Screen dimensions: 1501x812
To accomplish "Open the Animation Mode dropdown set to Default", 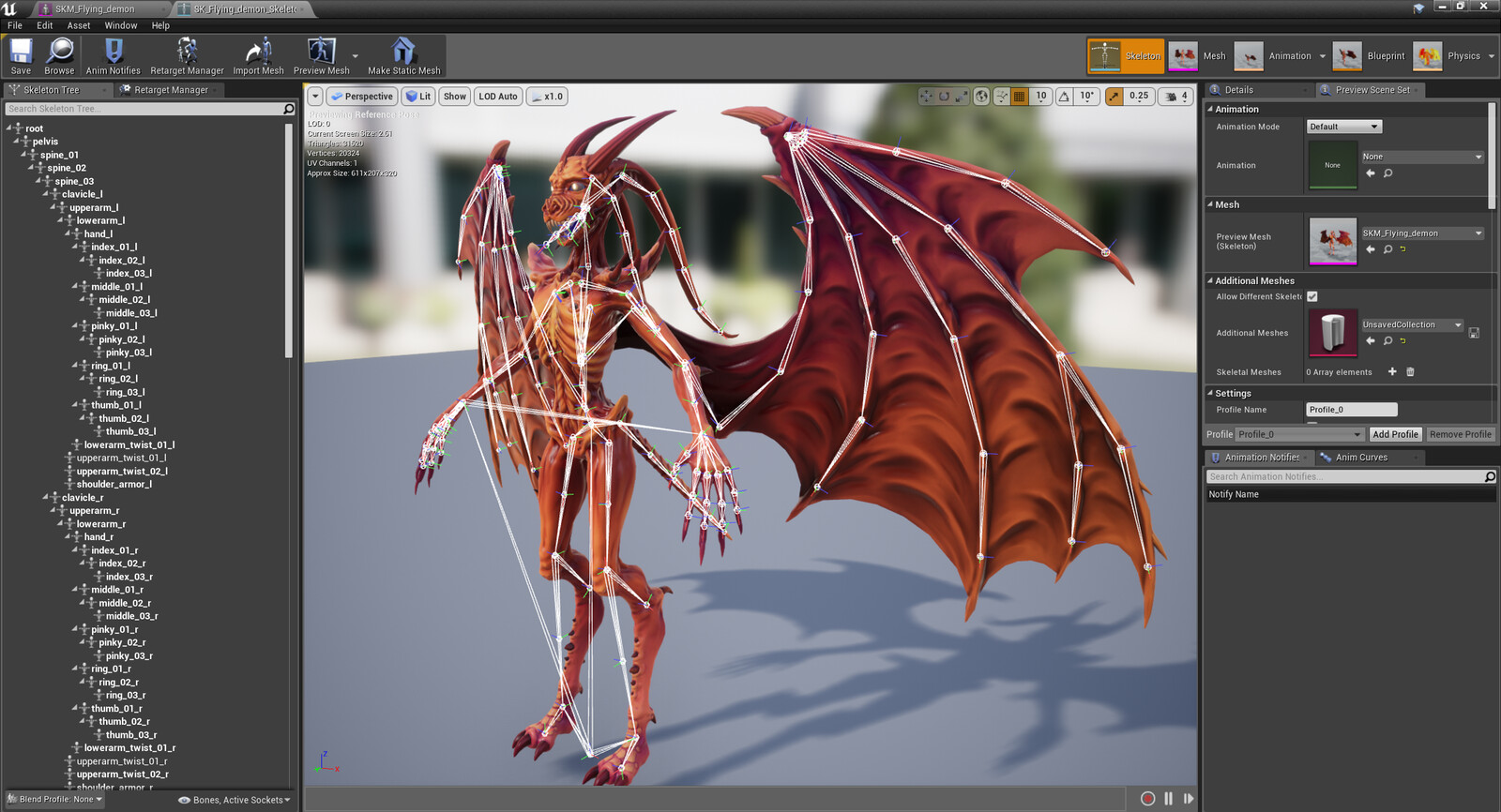I will (x=1343, y=127).
